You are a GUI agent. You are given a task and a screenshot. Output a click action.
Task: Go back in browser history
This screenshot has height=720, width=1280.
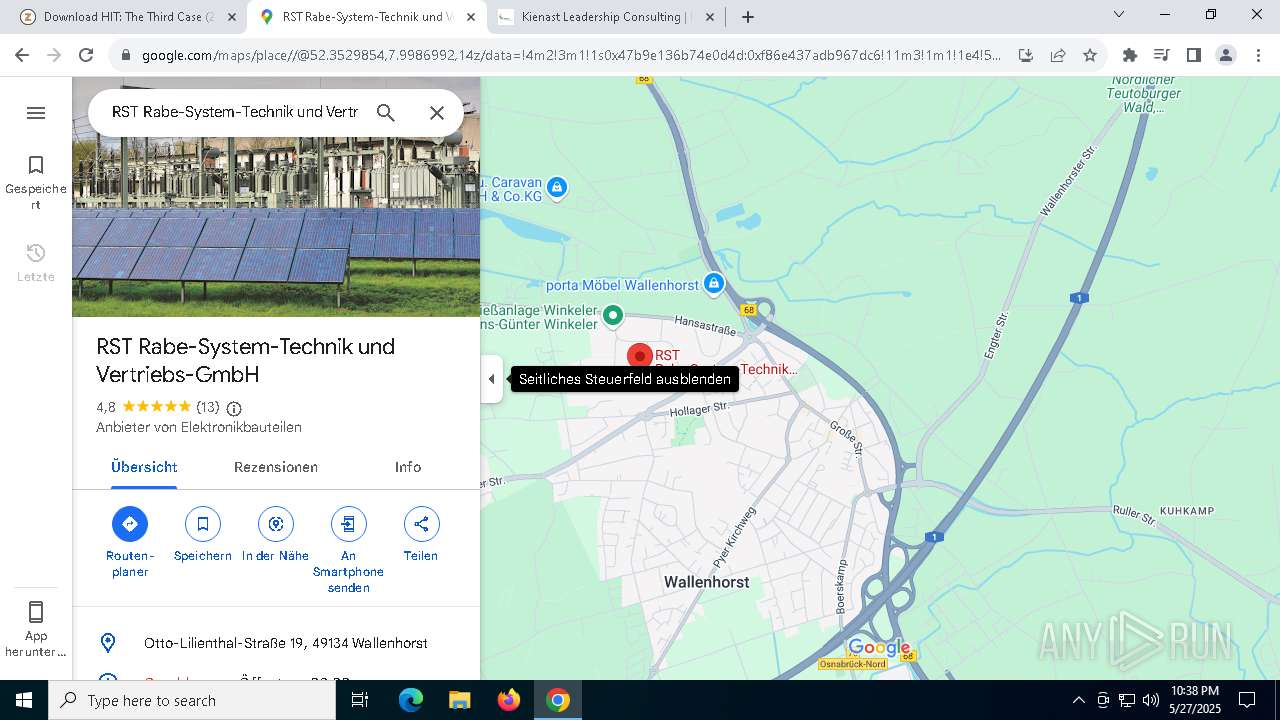pos(22,55)
